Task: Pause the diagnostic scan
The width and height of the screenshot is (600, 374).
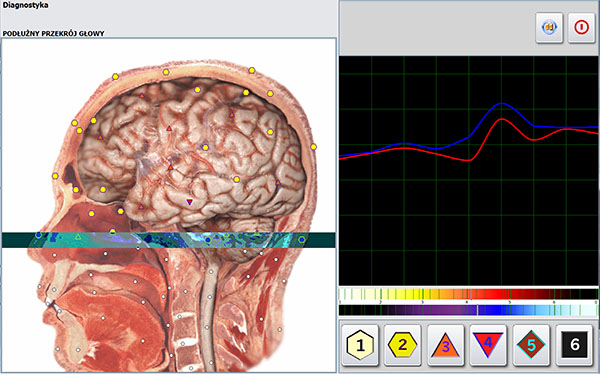Action: pyautogui.click(x=549, y=28)
